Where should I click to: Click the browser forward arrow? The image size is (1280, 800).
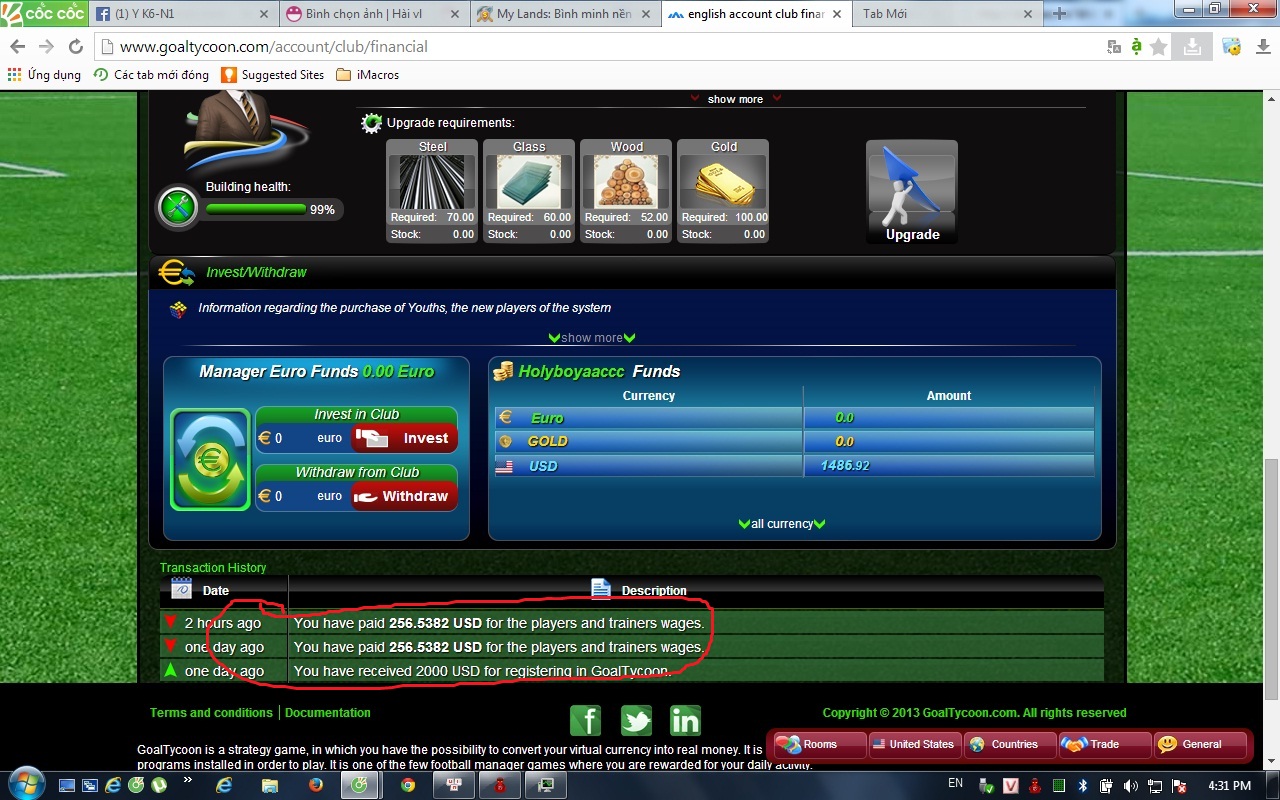[x=46, y=47]
